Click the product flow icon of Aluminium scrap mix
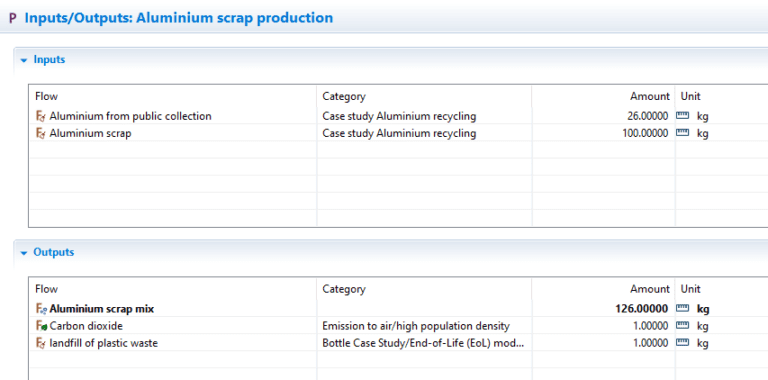 [41, 309]
